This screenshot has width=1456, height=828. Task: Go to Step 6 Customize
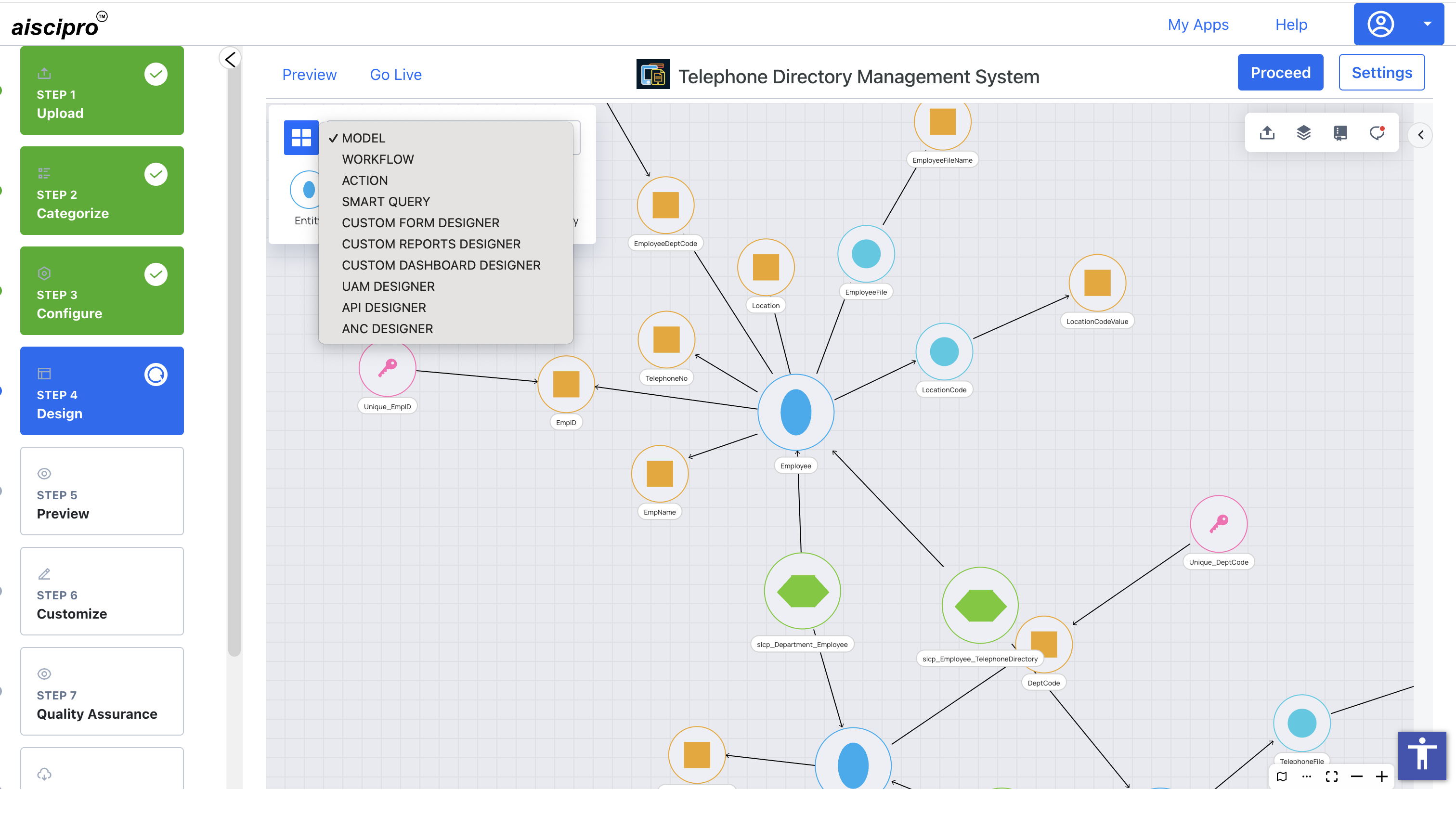point(102,591)
